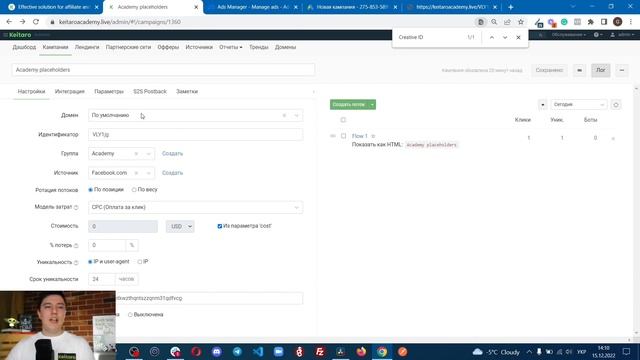640x360 pixels.
Task: Open the campaign link icon button
Action: click(x=579, y=70)
